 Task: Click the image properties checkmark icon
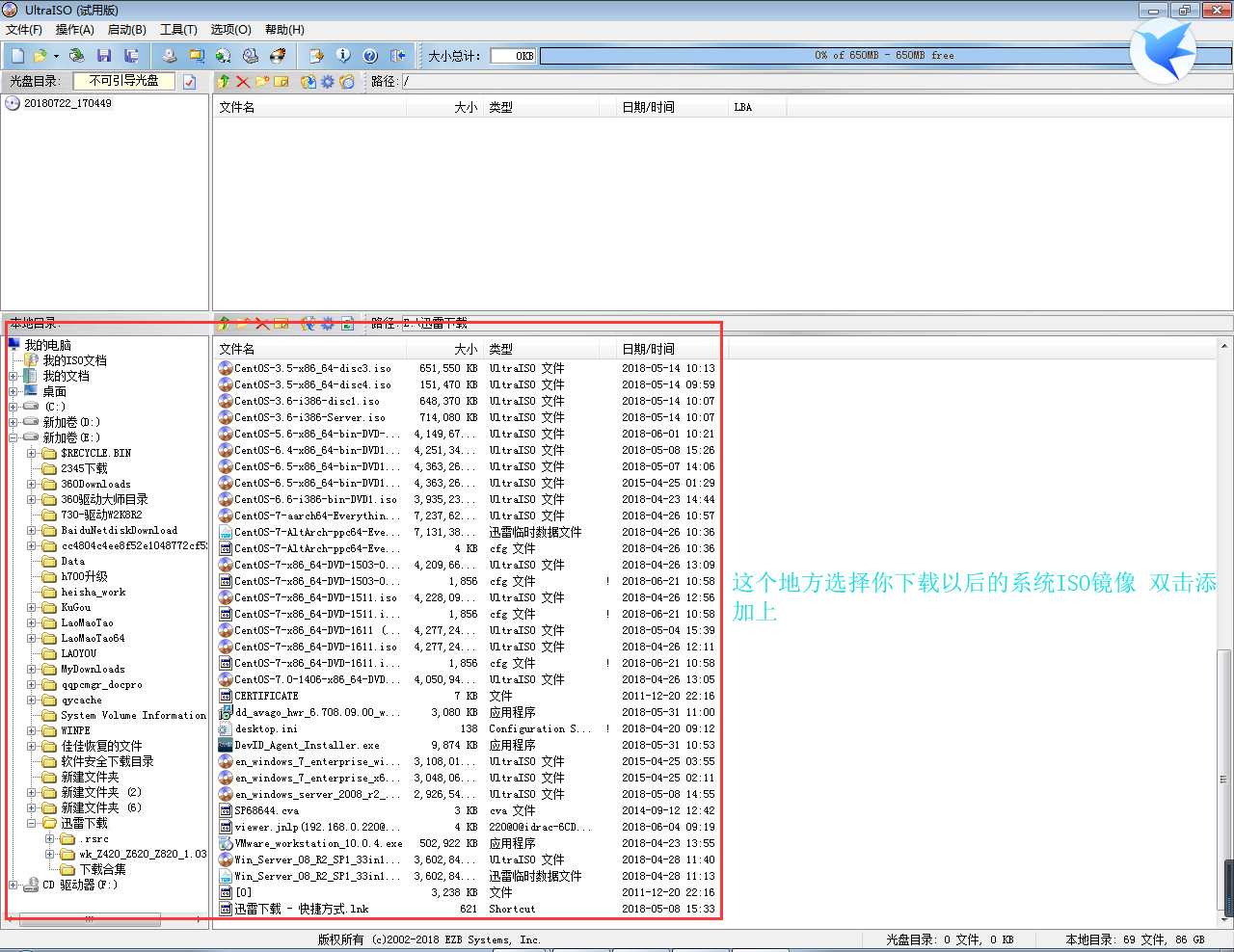[x=190, y=82]
